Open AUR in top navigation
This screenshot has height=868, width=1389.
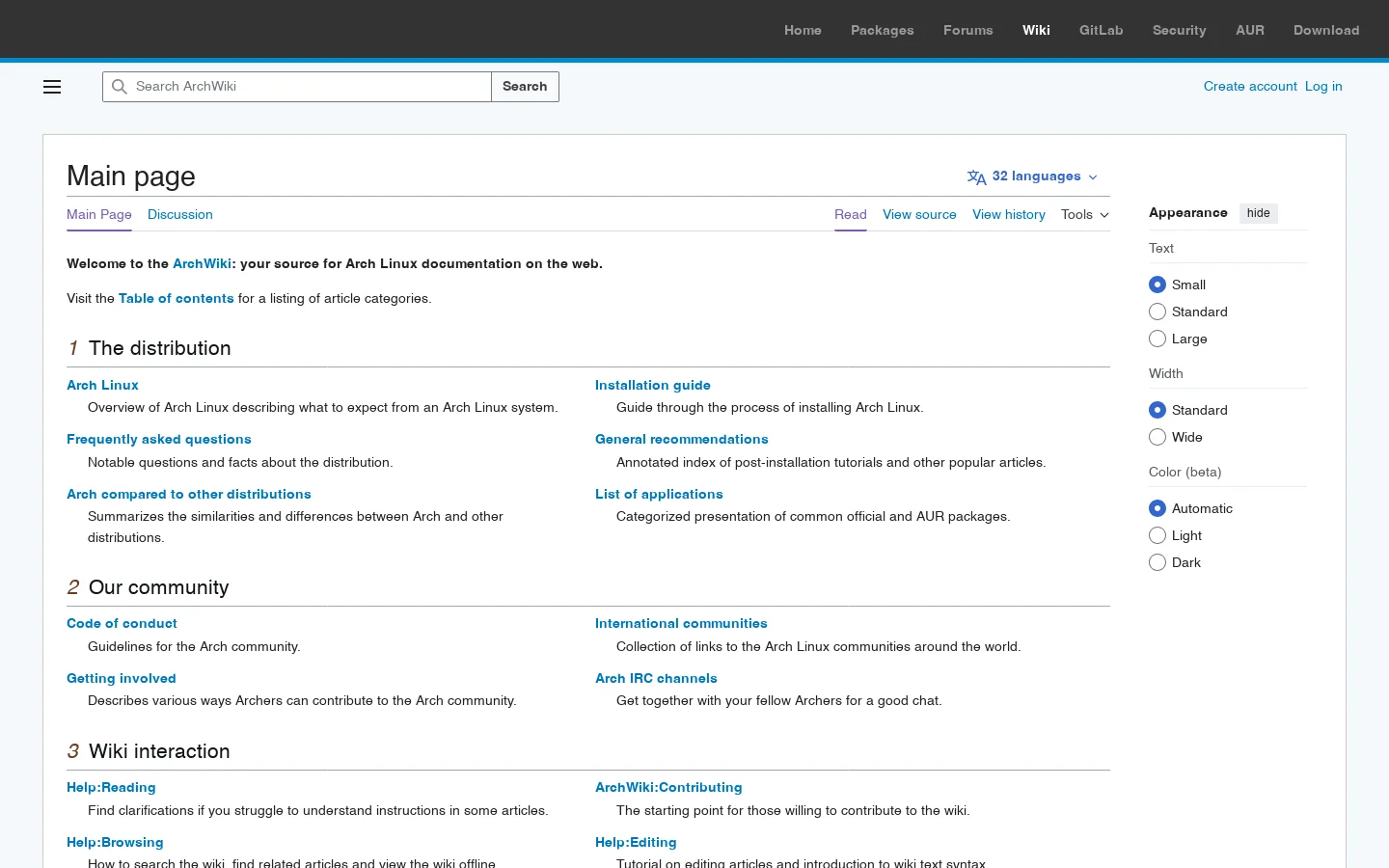pyautogui.click(x=1250, y=30)
